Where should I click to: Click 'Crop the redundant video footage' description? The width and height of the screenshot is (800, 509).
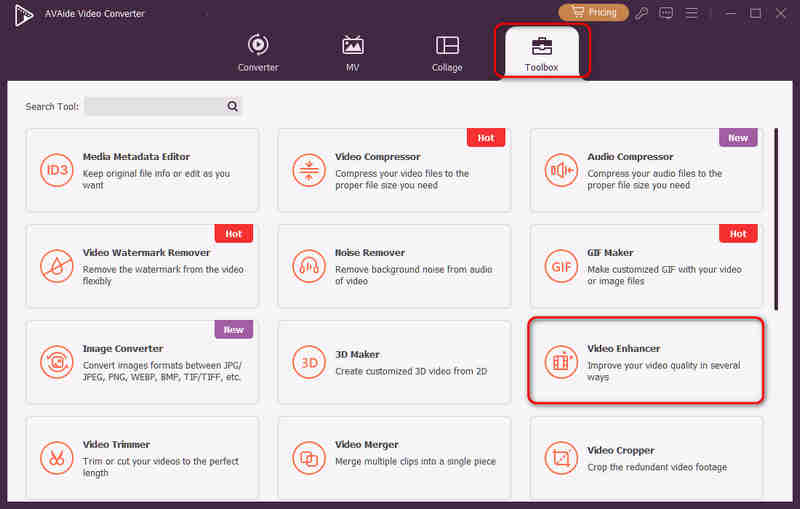click(657, 467)
